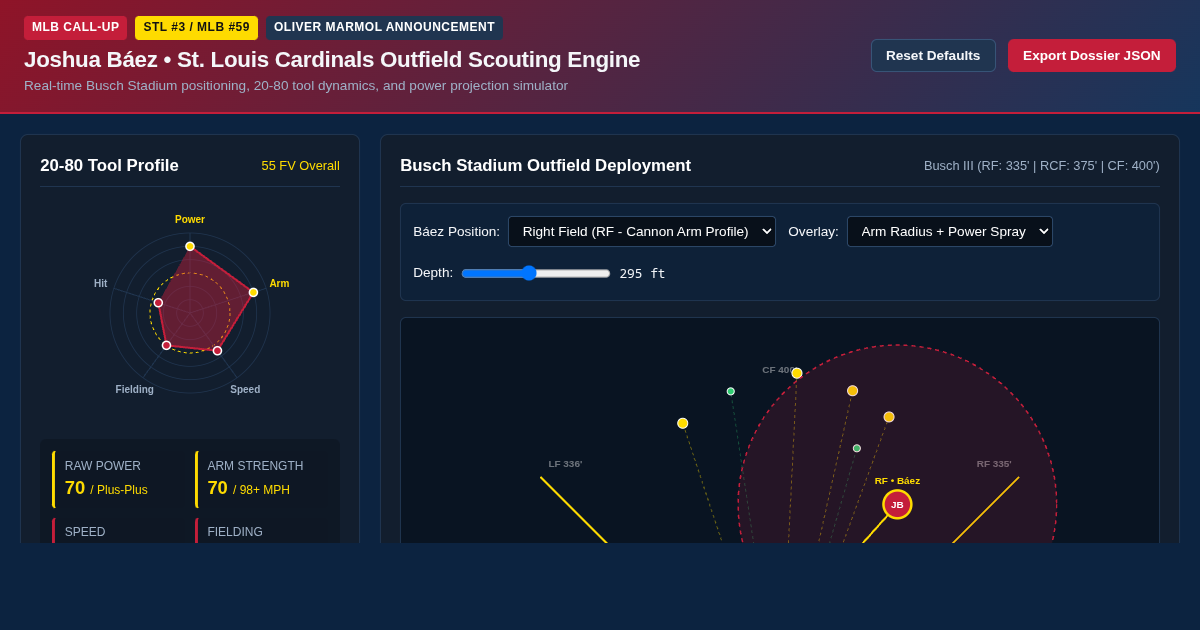Click the RF 335' field marker label

coord(994,464)
